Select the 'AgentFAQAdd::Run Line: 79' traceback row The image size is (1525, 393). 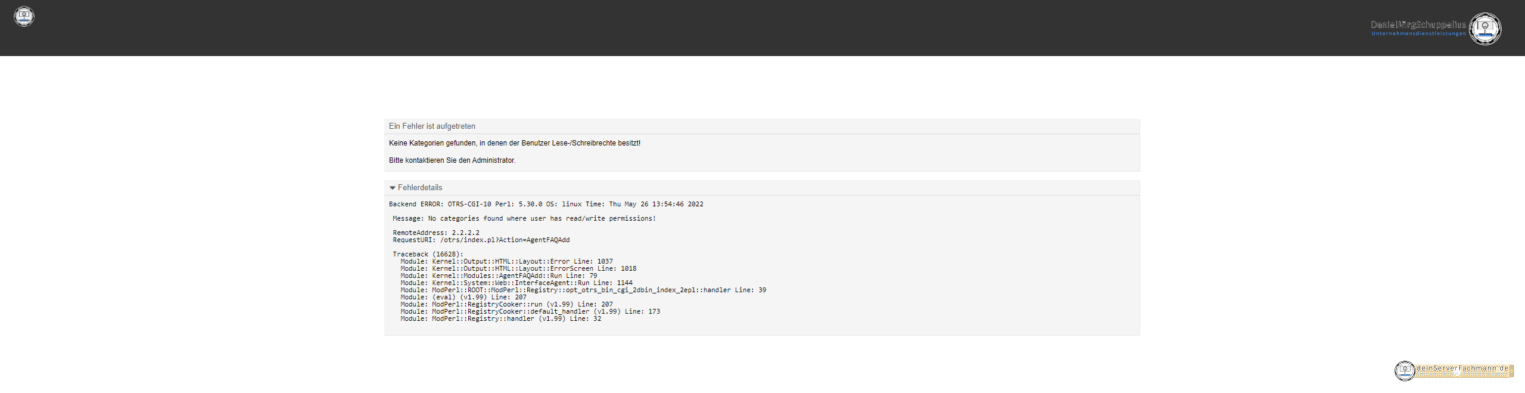[x=498, y=275]
